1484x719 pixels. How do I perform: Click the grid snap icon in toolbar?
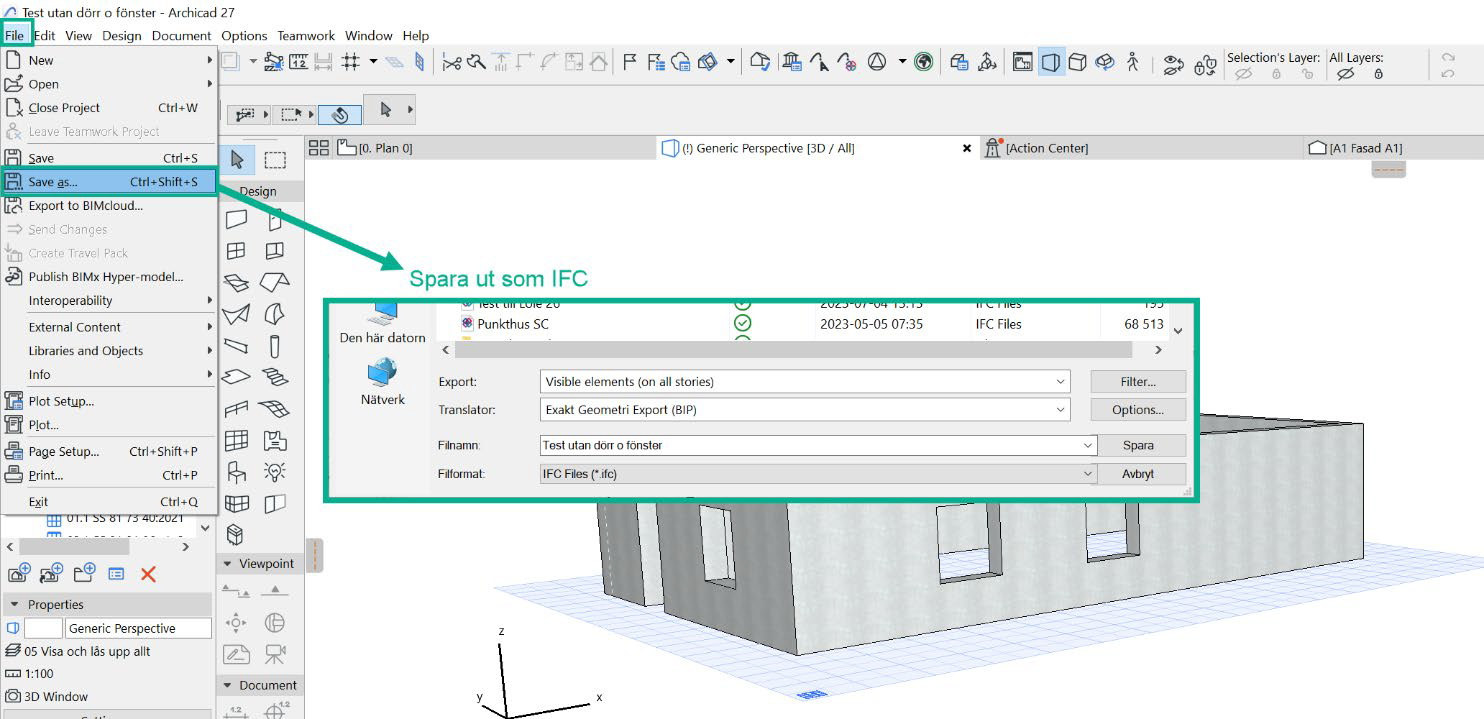(x=351, y=62)
